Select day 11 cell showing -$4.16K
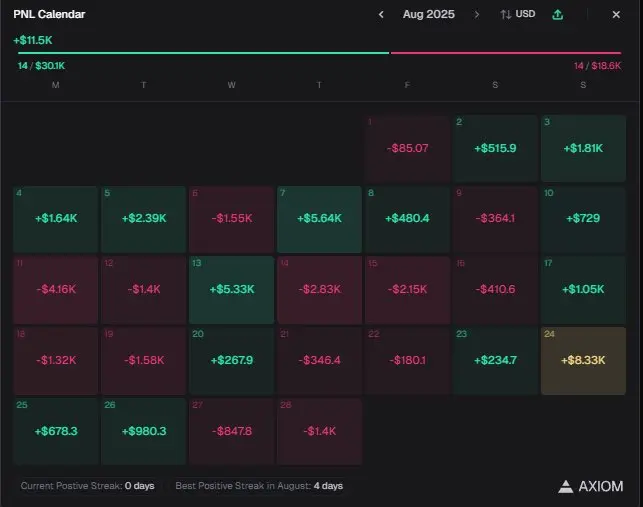Viewport: 643px width, 507px height. pyautogui.click(x=56, y=290)
